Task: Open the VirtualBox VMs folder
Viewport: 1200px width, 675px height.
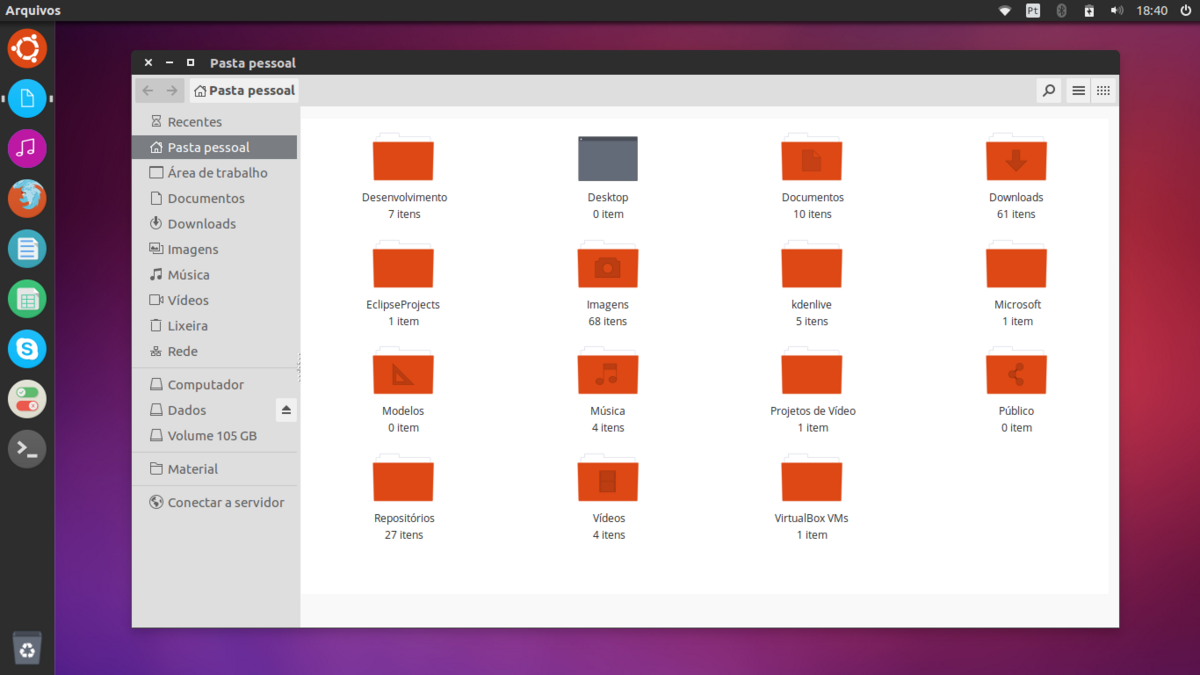Action: click(x=811, y=479)
